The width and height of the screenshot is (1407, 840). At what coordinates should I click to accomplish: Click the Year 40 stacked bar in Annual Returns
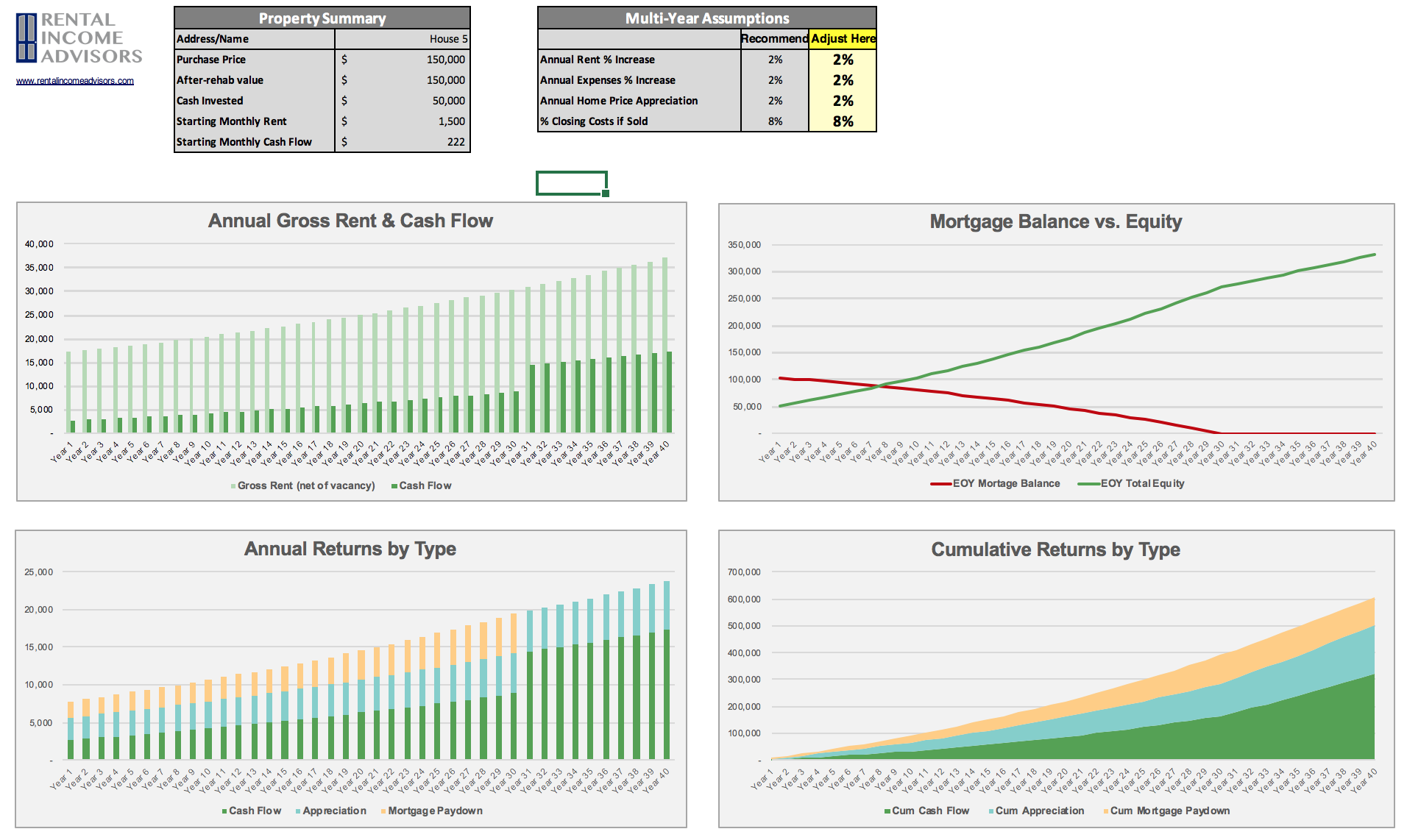pyautogui.click(x=667, y=670)
